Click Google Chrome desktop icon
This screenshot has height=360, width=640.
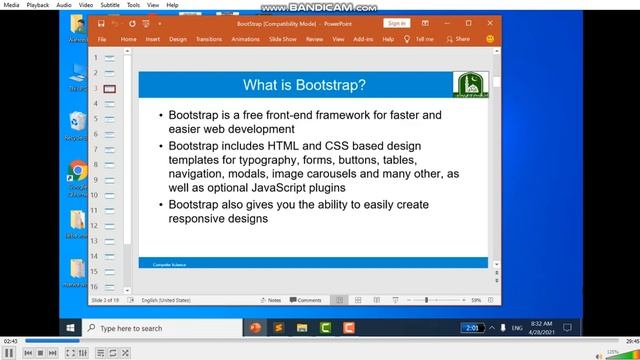coord(78,178)
